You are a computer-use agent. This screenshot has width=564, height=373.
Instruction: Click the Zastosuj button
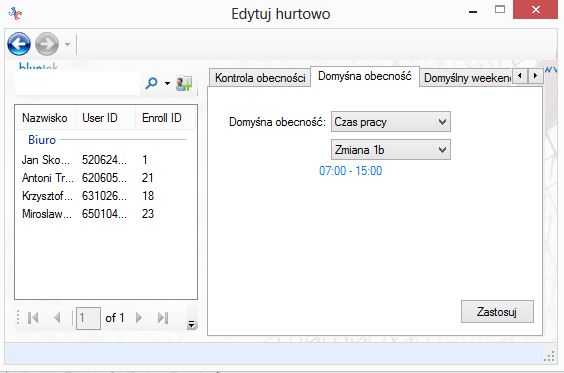pyautogui.click(x=497, y=311)
